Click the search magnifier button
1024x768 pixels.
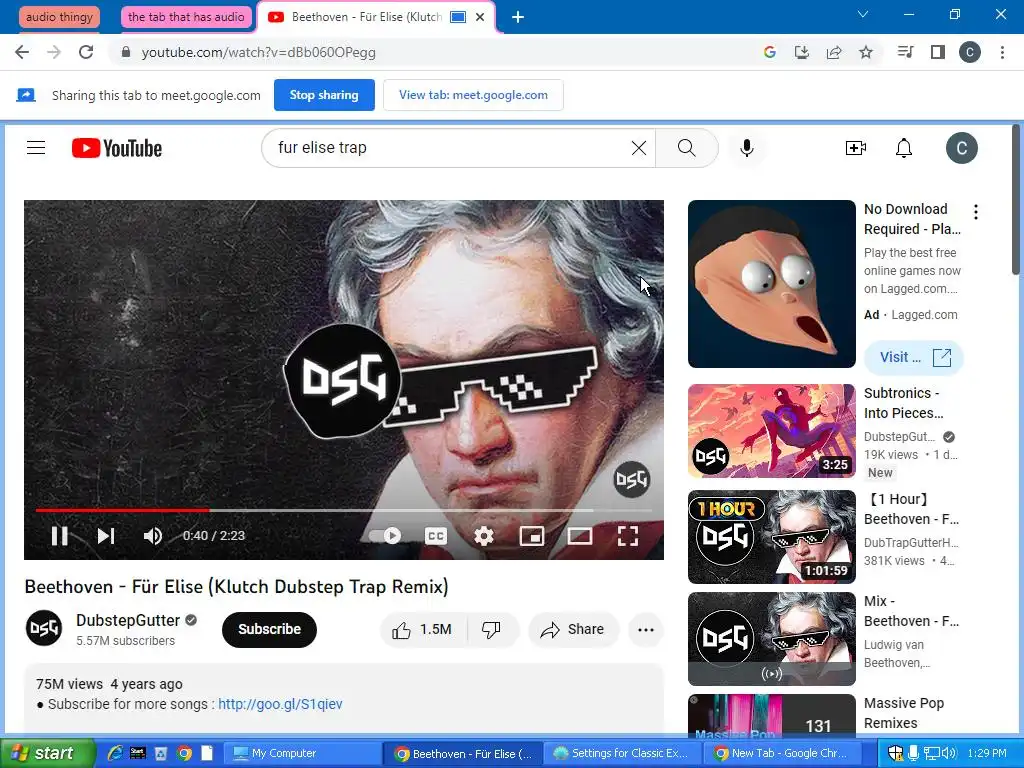pos(686,148)
